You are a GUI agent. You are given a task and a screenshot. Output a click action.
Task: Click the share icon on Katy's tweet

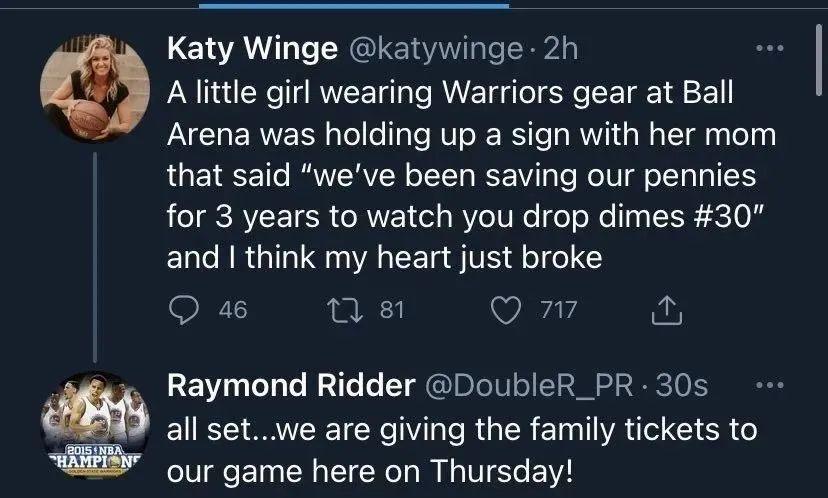[665, 311]
